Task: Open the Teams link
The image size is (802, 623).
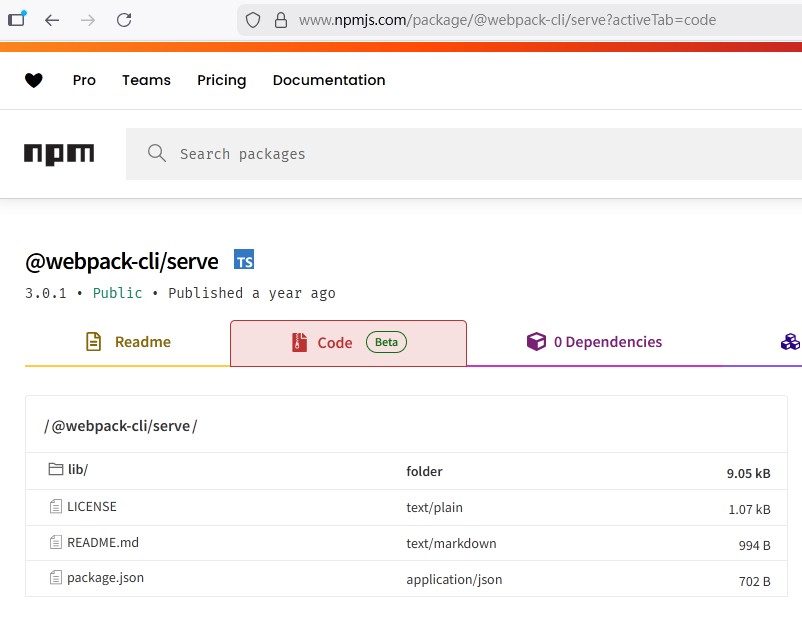Action: point(146,80)
